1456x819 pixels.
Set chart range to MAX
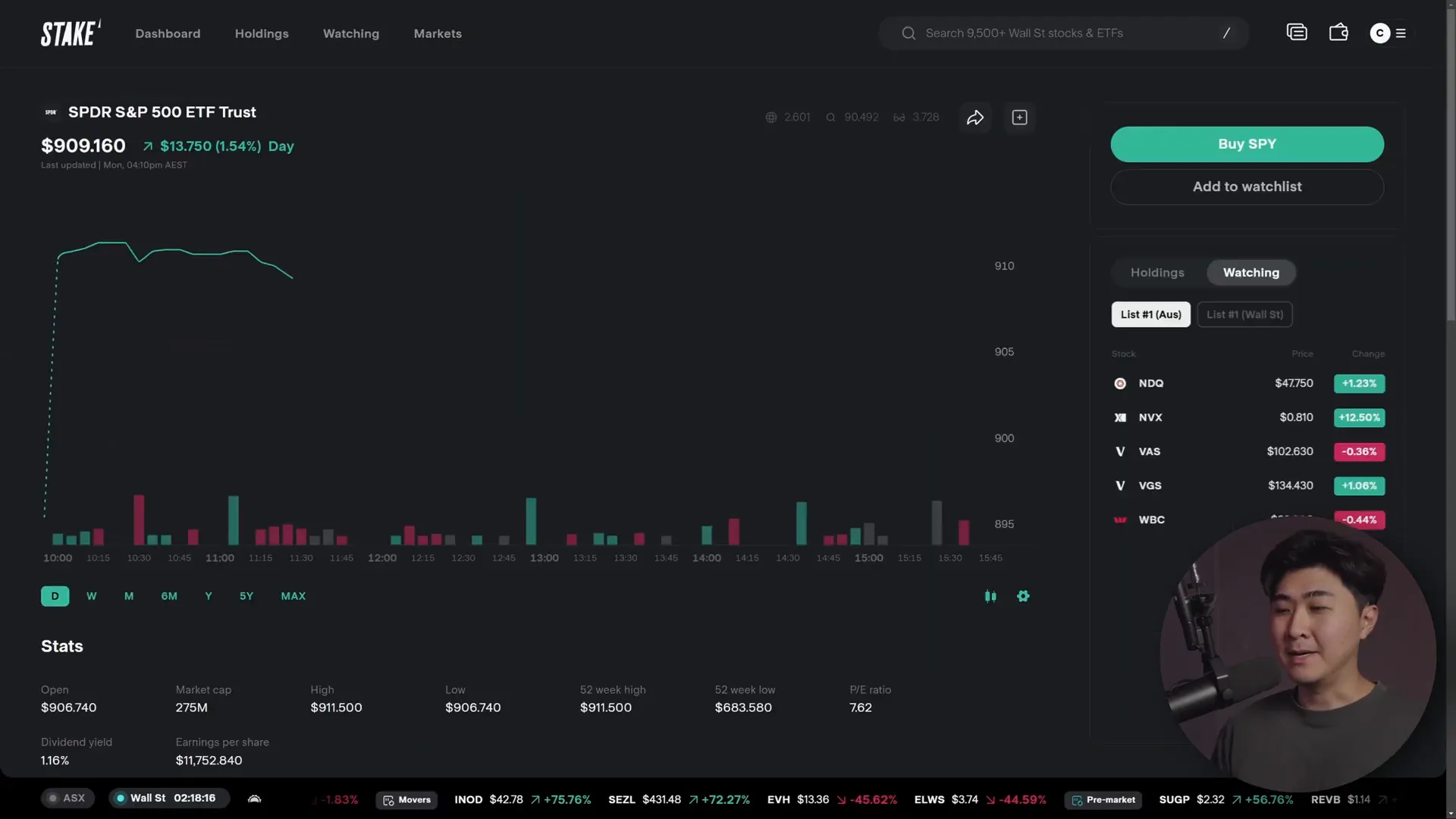(293, 596)
